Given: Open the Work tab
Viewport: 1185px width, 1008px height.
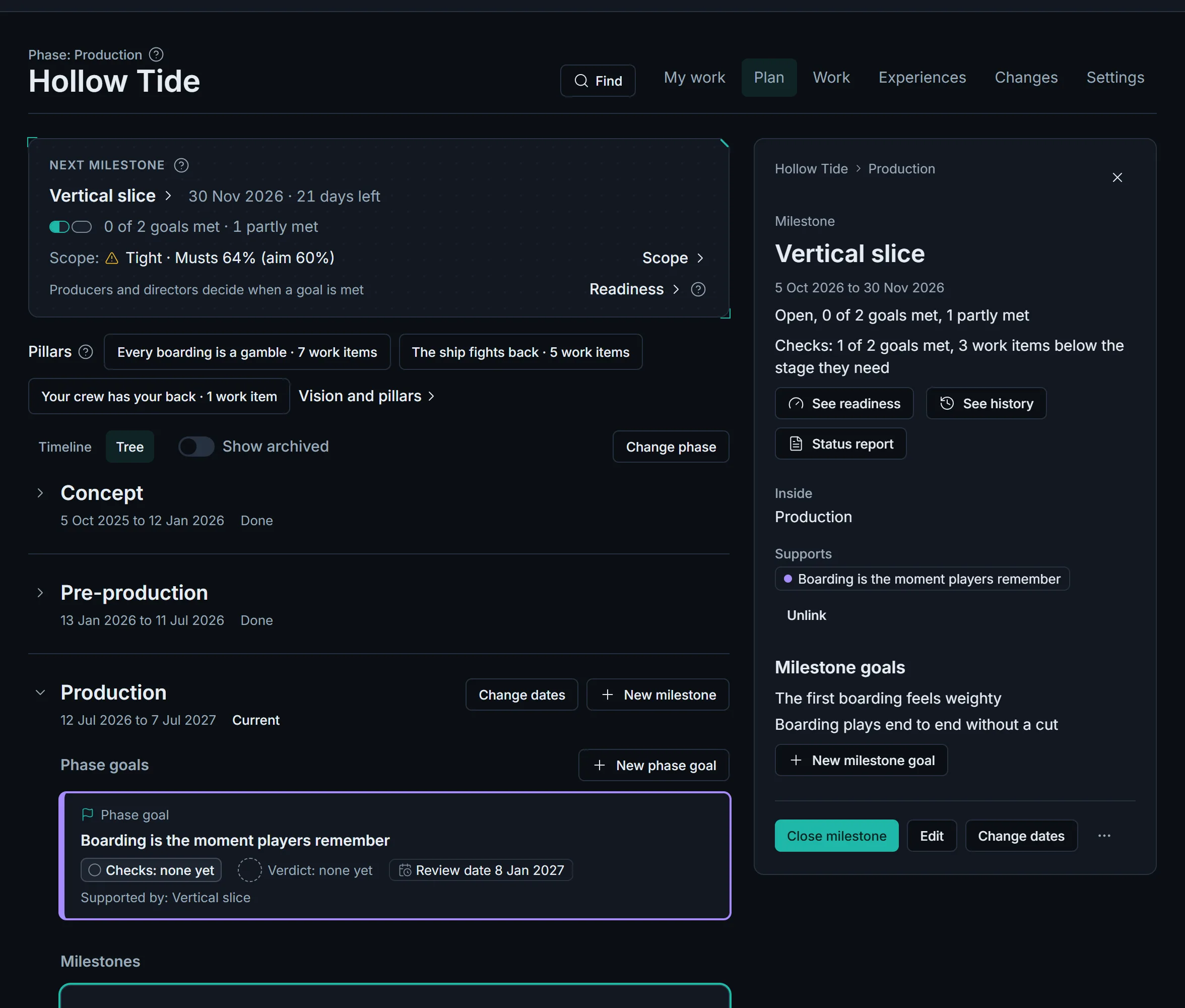Looking at the screenshot, I should pyautogui.click(x=831, y=78).
